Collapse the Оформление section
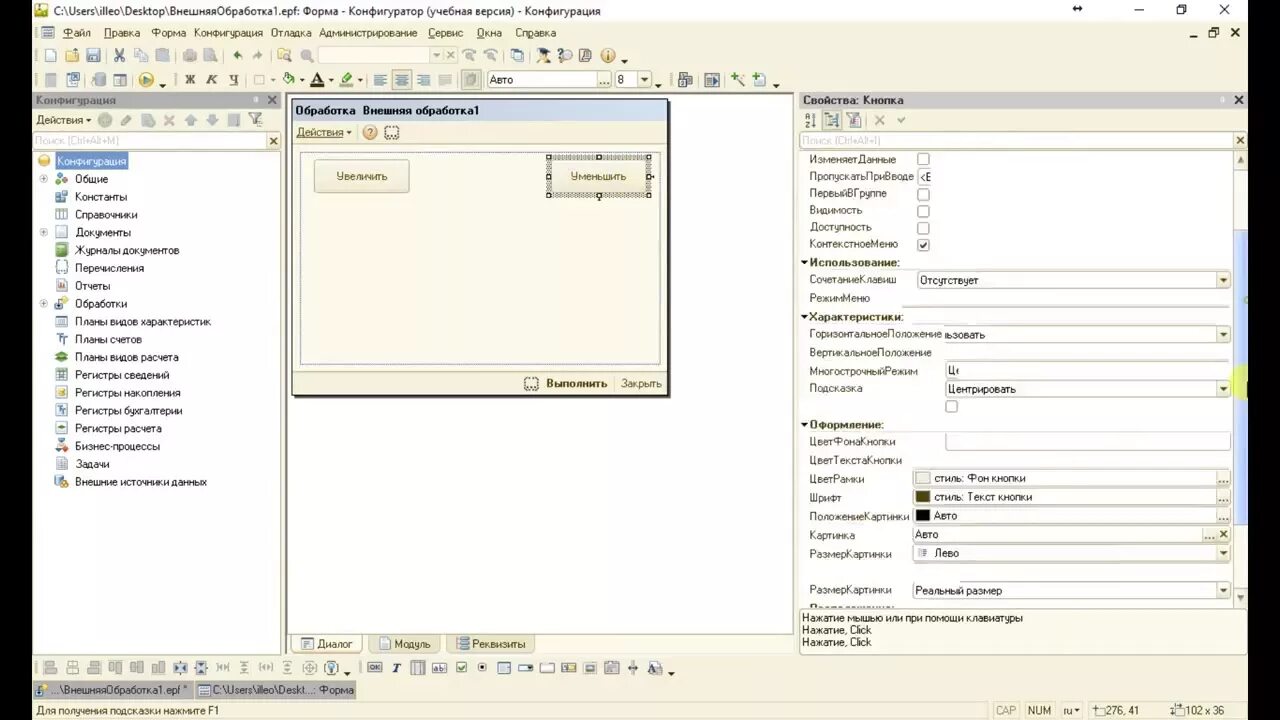 click(x=805, y=425)
